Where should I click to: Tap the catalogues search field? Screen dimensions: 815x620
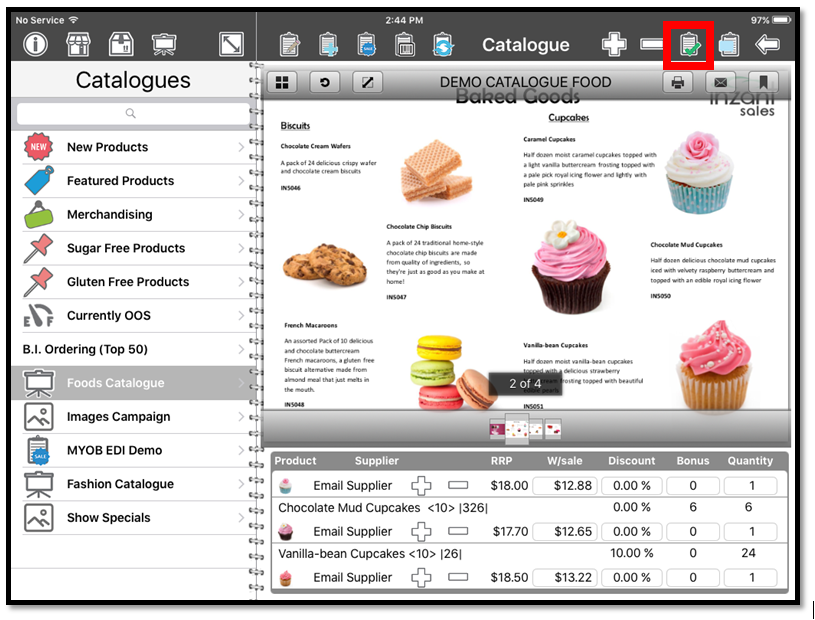pyautogui.click(x=133, y=113)
